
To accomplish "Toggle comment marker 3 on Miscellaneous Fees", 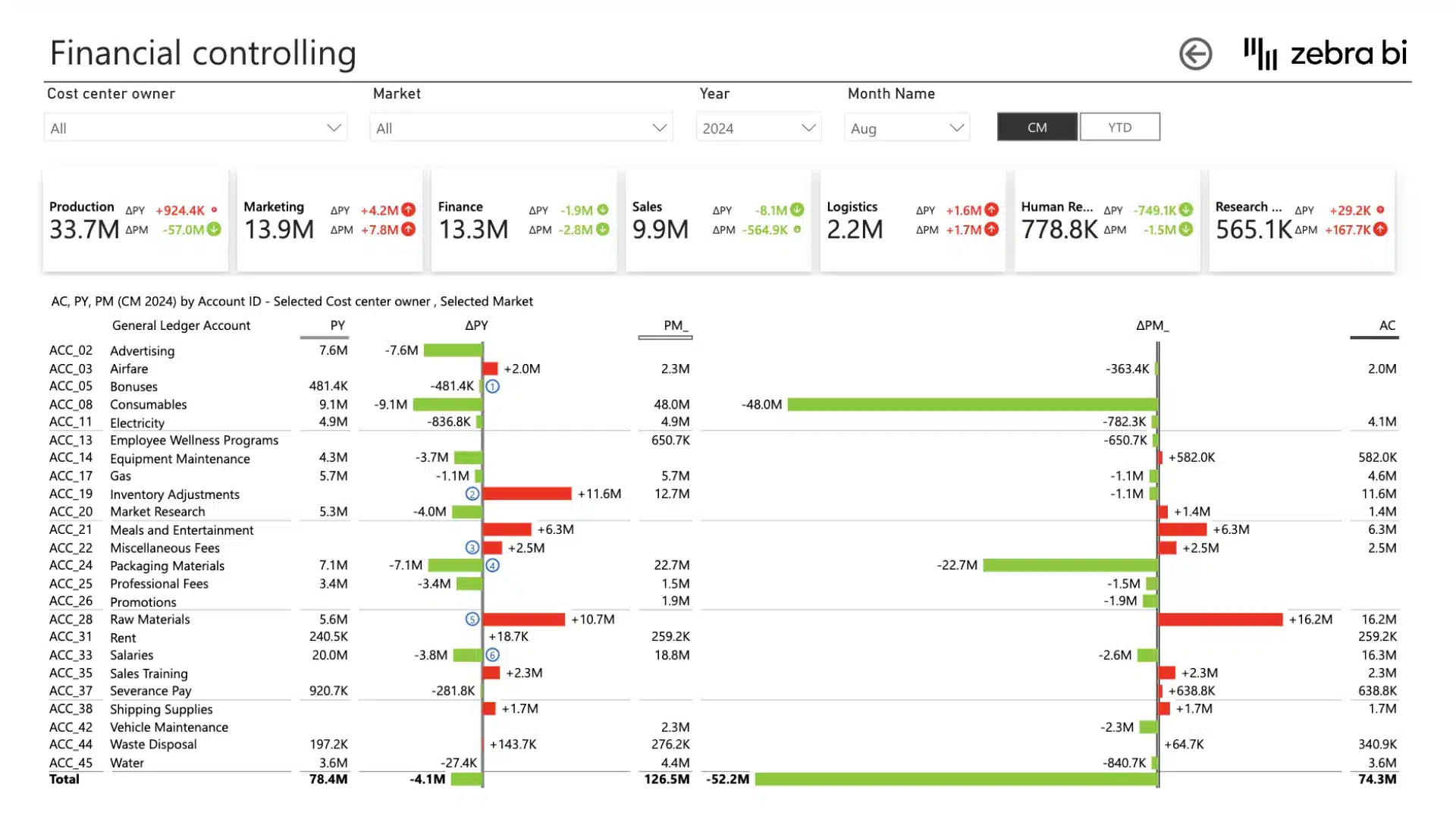I will (x=472, y=548).
